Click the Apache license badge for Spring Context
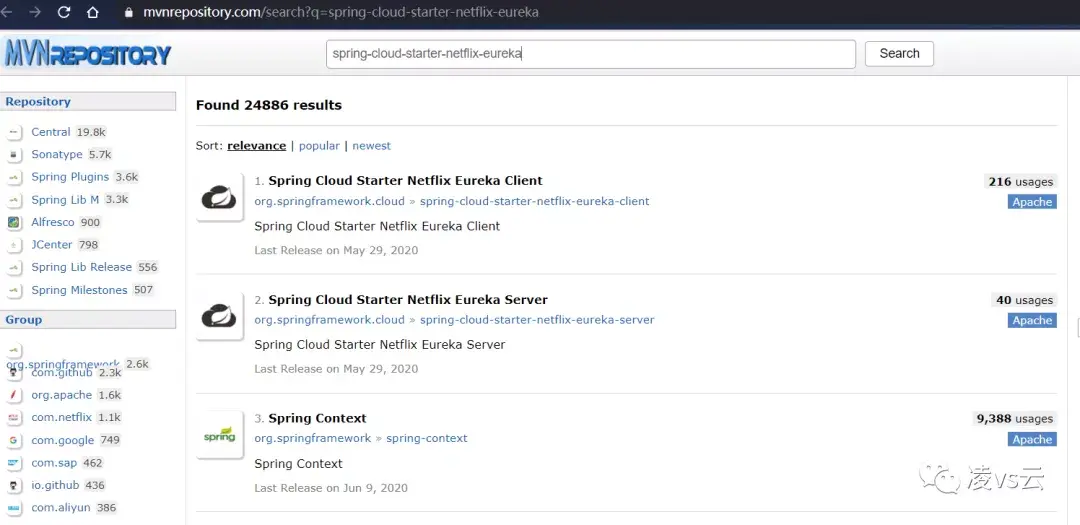This screenshot has height=525, width=1080. click(x=1032, y=440)
